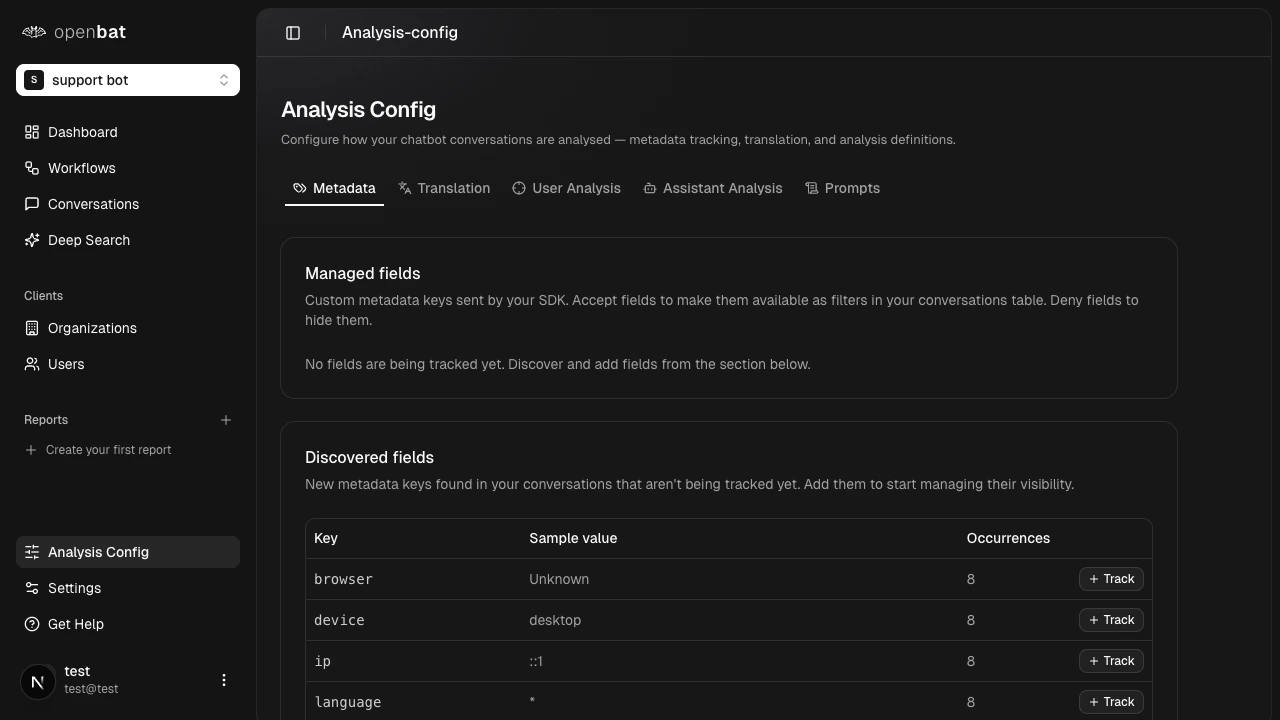Screen dimensions: 1280x720
Task: Click the Get Help icon
Action: coord(31,624)
